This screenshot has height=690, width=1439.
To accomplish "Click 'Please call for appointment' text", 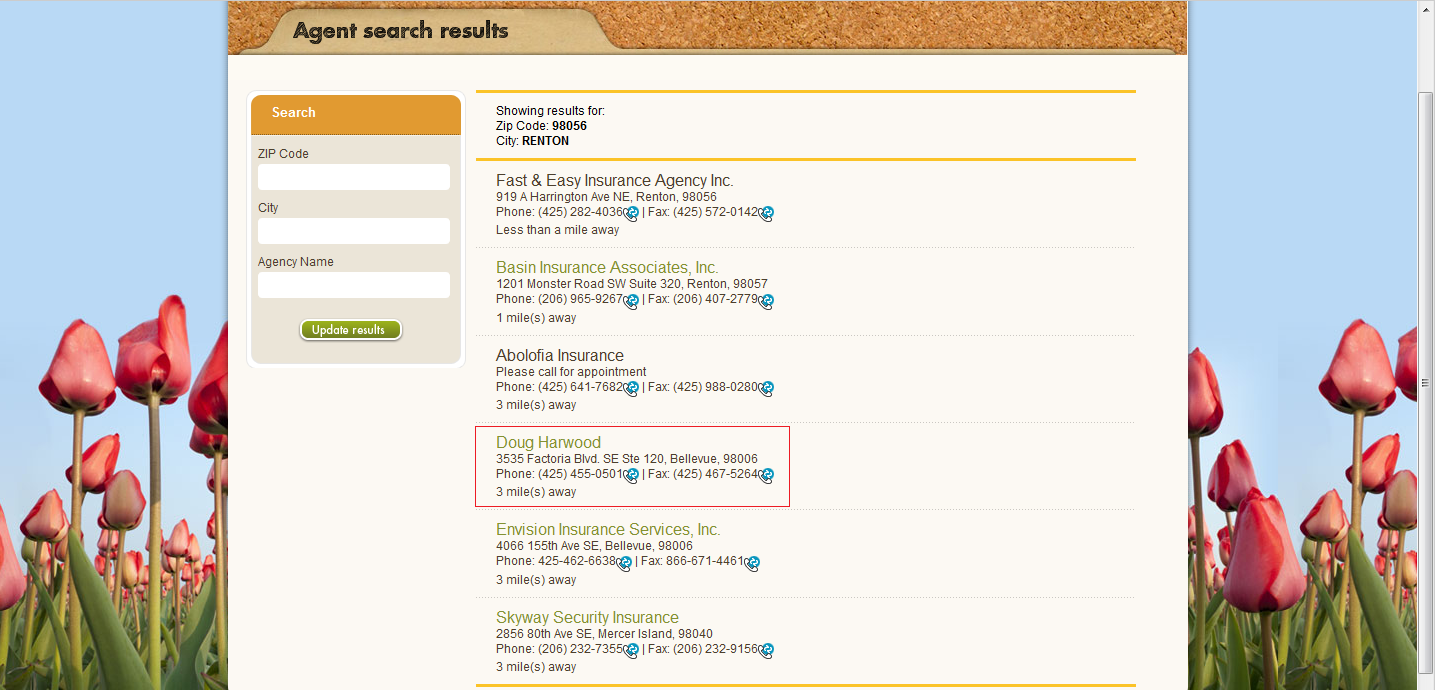I will tap(571, 372).
